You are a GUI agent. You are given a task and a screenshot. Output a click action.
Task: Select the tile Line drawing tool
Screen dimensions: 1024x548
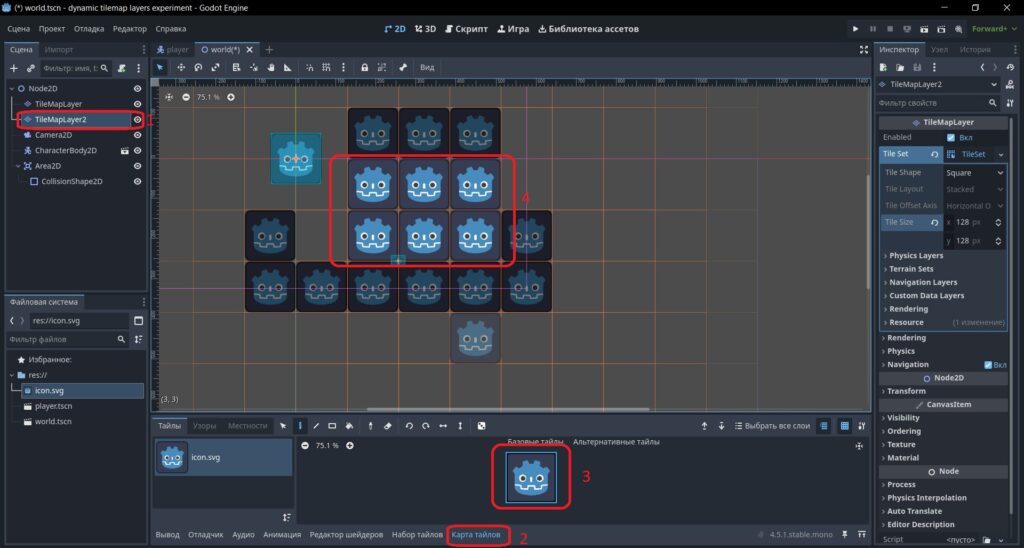tap(316, 426)
